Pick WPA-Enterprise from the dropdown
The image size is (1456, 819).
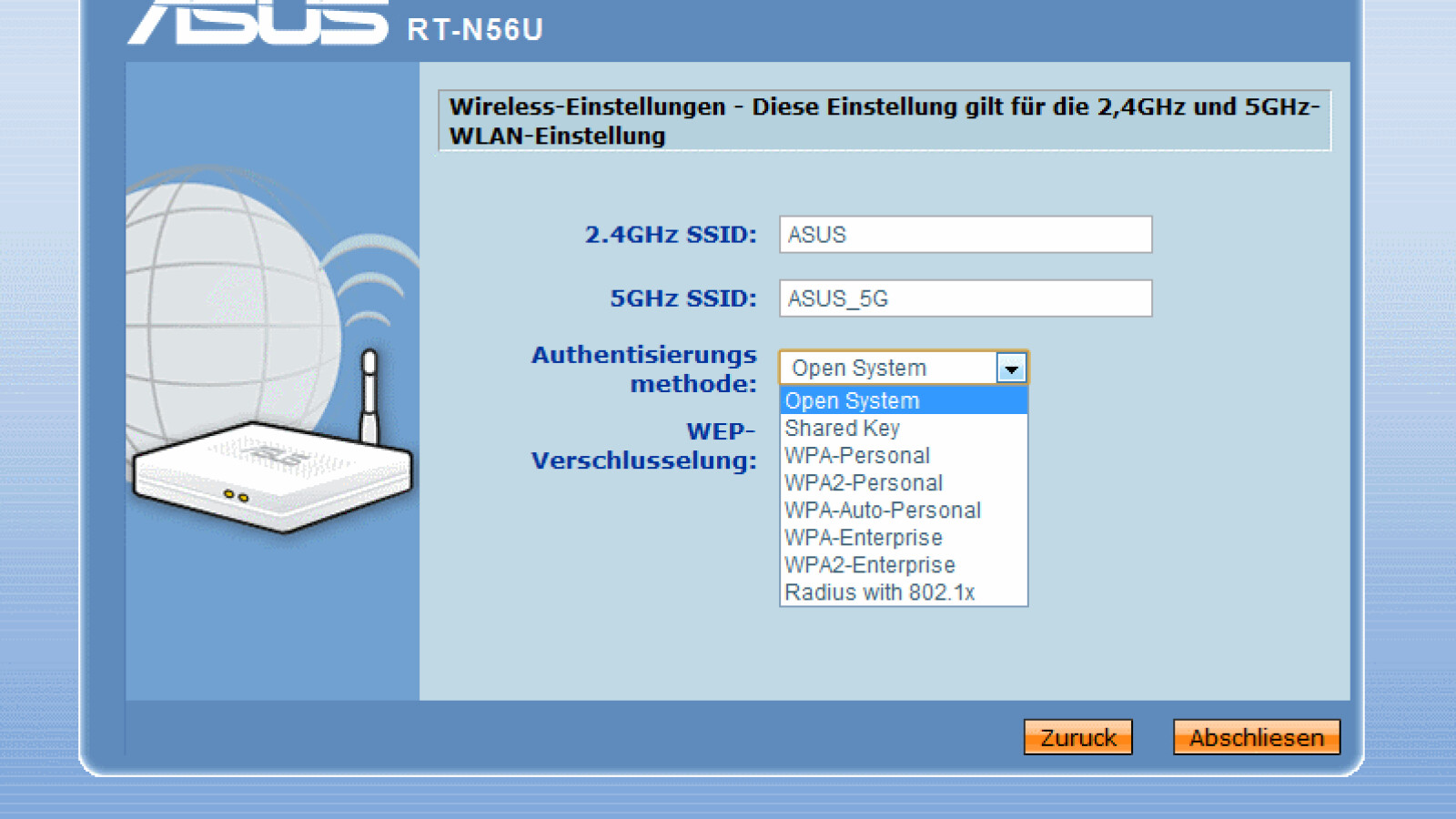tap(862, 538)
